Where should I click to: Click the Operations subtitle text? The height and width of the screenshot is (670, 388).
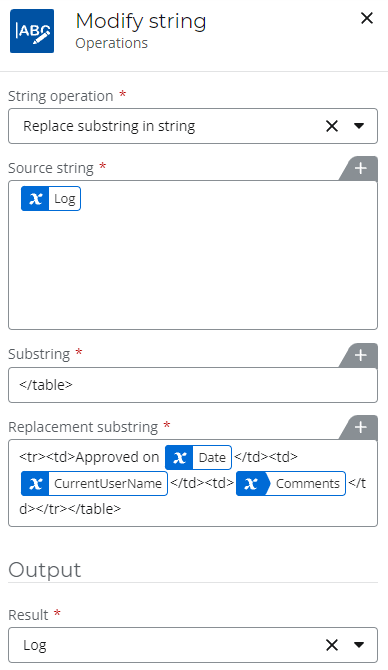click(x=112, y=43)
